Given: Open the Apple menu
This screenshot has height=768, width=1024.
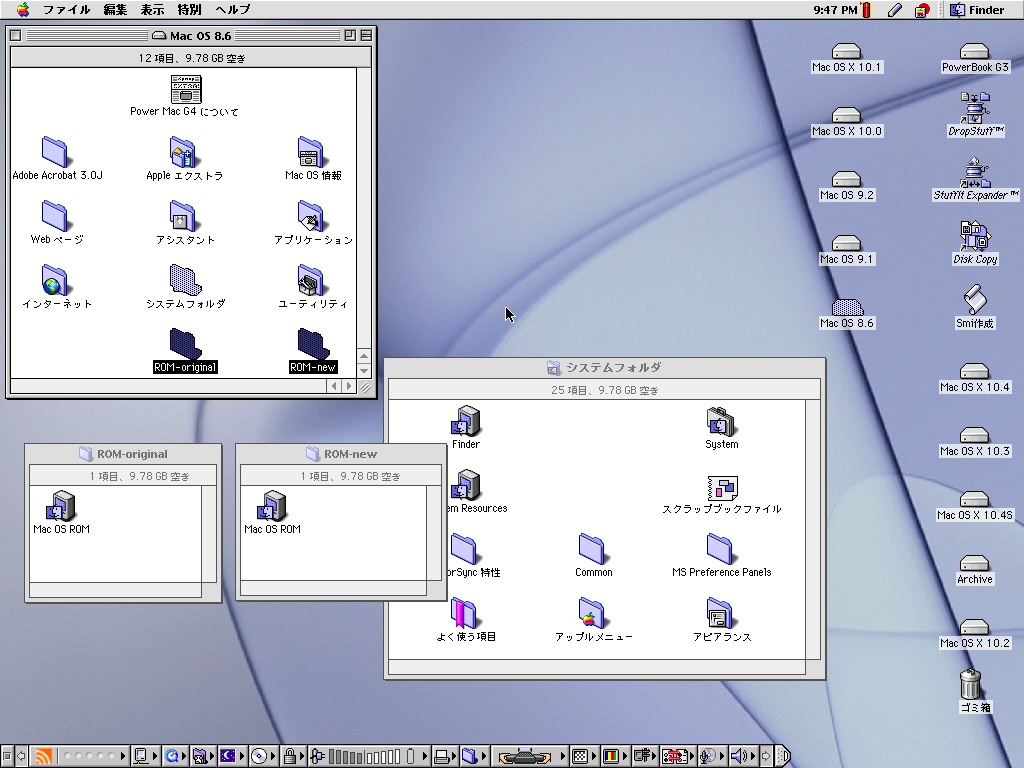Looking at the screenshot, I should click(x=23, y=9).
